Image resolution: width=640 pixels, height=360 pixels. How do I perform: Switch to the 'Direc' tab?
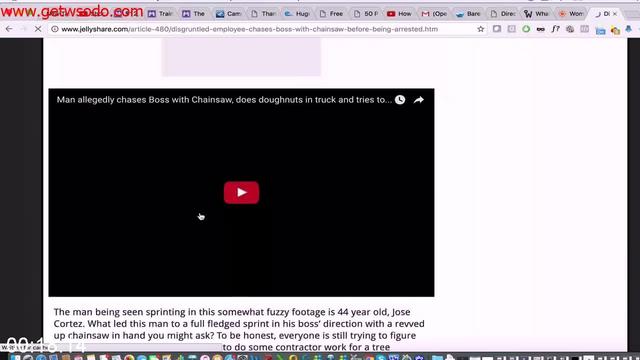click(x=502, y=13)
